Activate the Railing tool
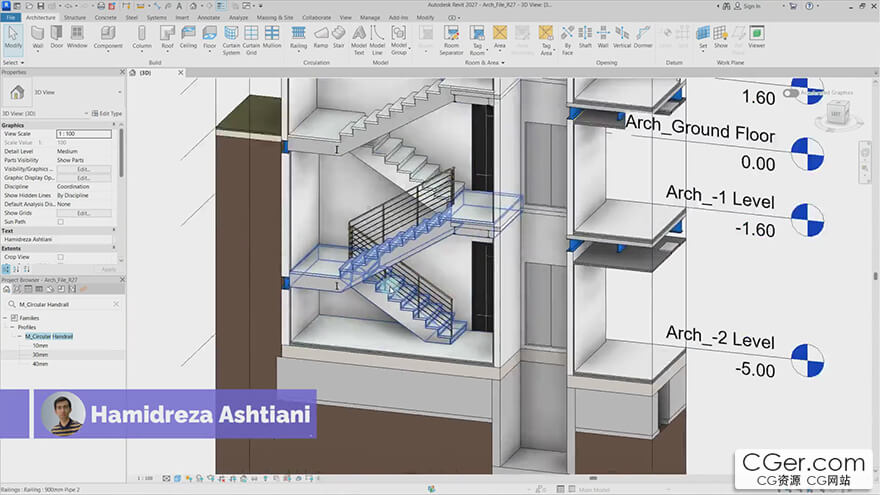This screenshot has width=880, height=495. tap(299, 38)
